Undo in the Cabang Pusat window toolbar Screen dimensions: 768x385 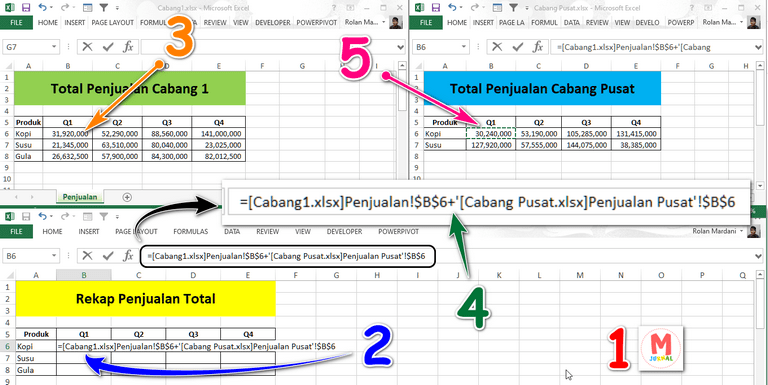452,7
